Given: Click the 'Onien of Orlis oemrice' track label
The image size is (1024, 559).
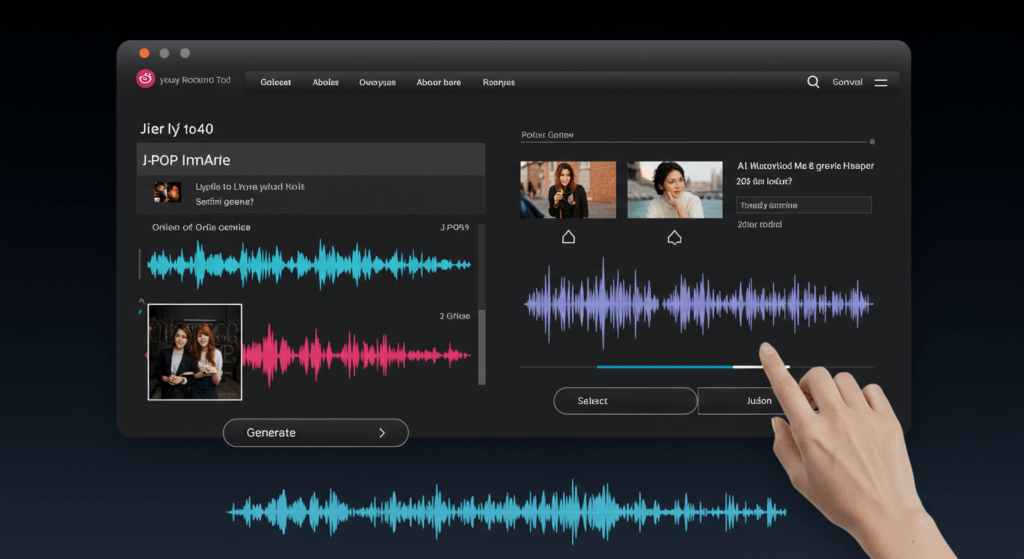Looking at the screenshot, I should tap(201, 227).
